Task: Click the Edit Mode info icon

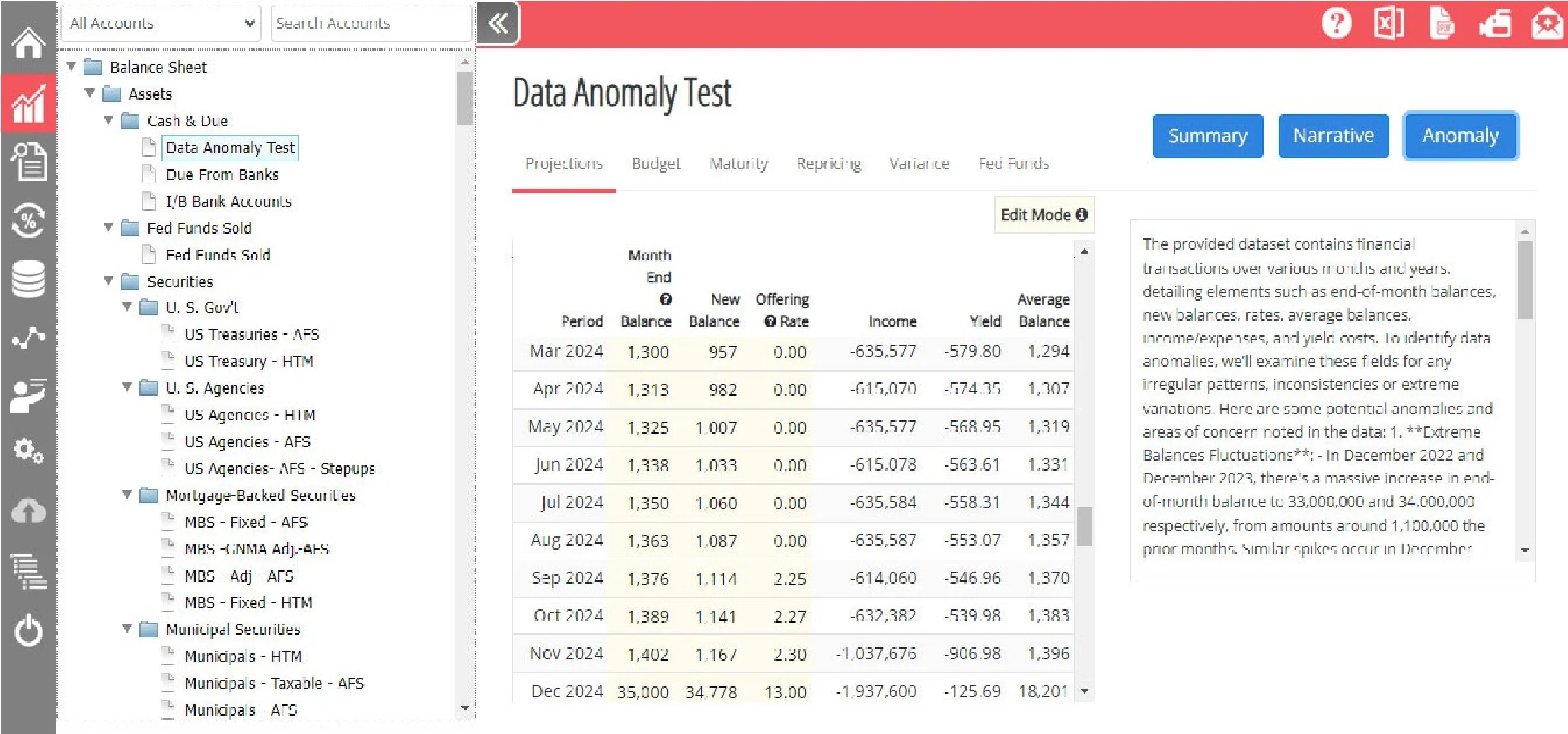Action: click(x=1082, y=215)
